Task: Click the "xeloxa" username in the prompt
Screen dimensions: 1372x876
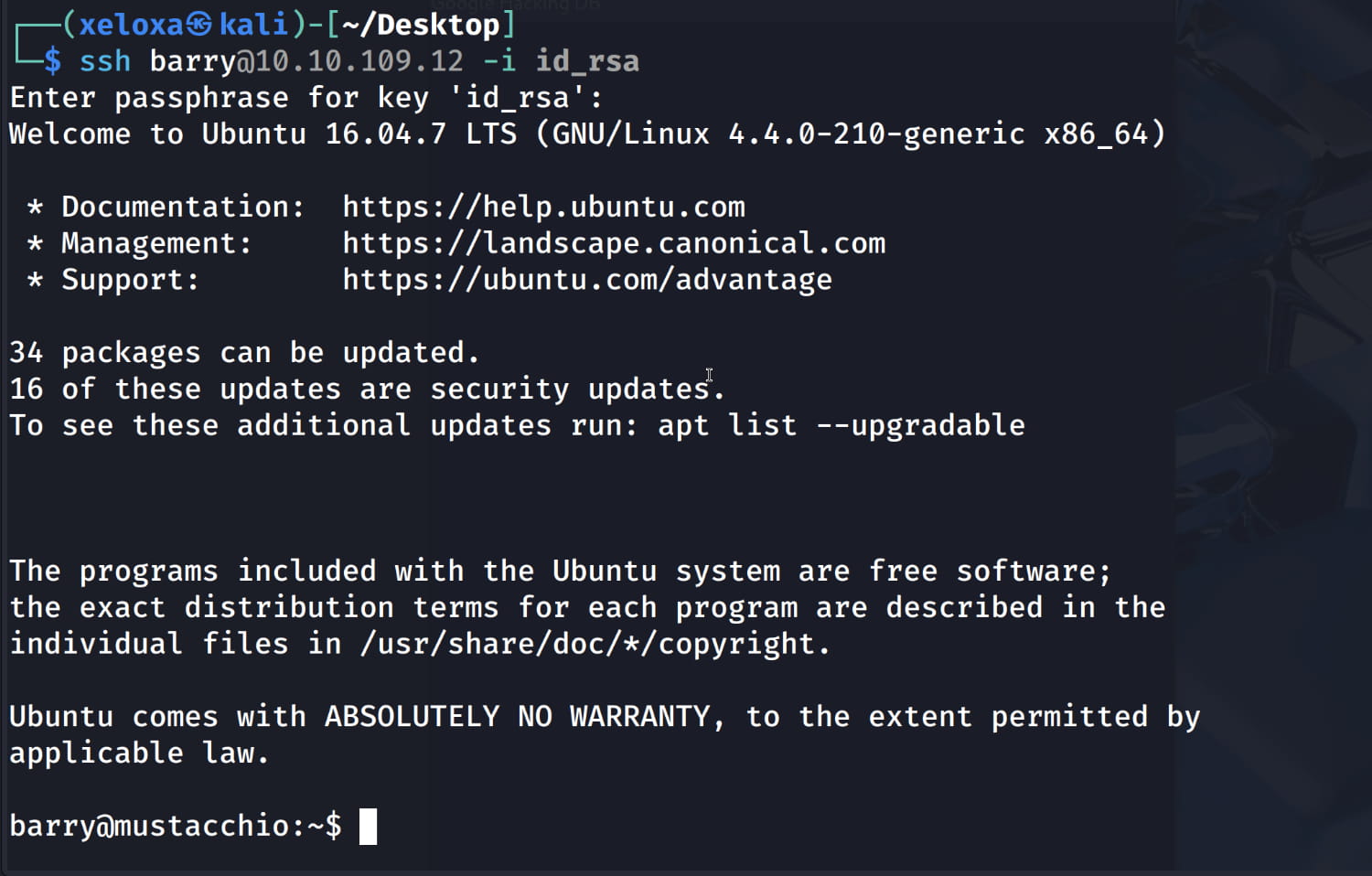Action: [x=131, y=25]
